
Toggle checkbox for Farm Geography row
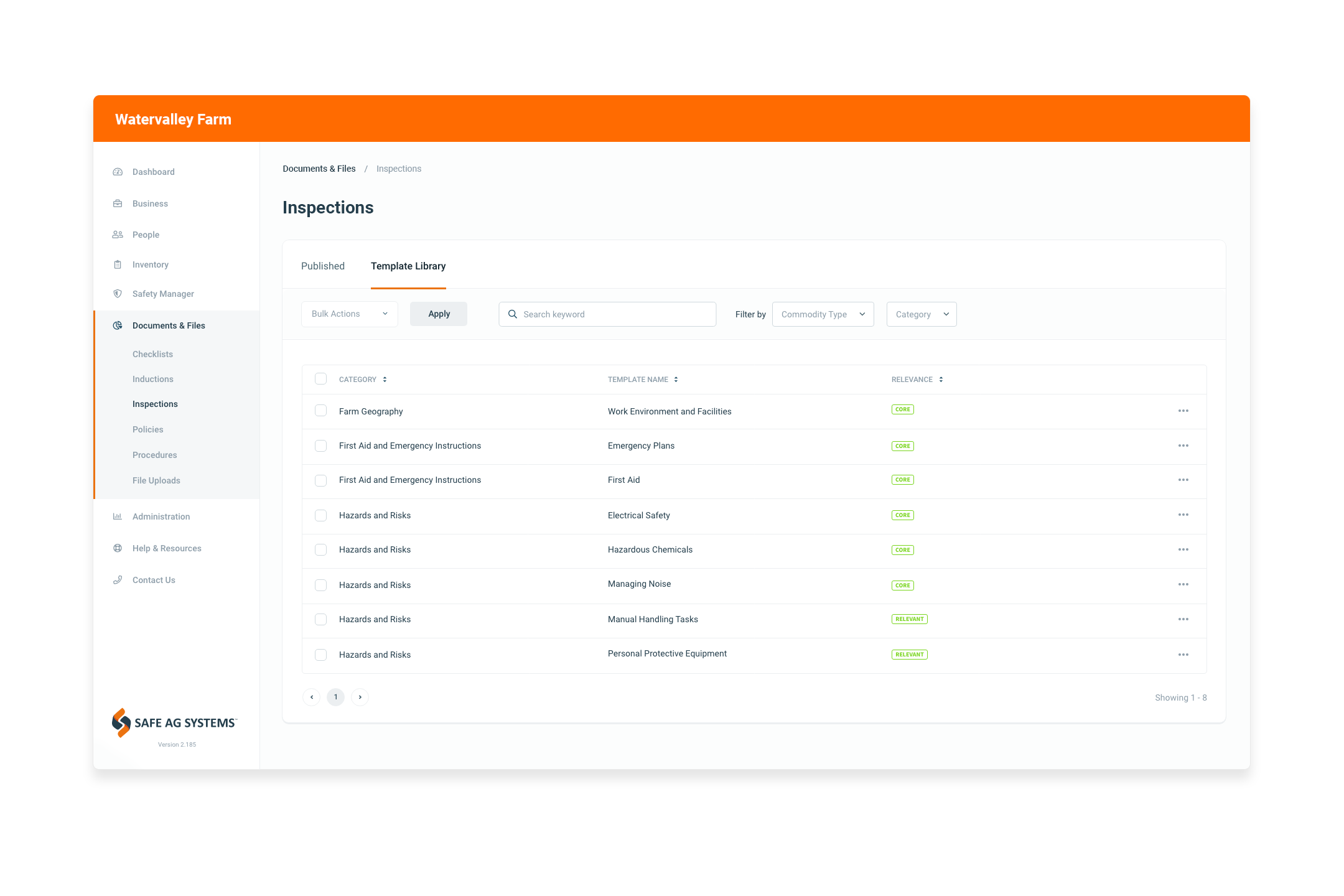320,411
